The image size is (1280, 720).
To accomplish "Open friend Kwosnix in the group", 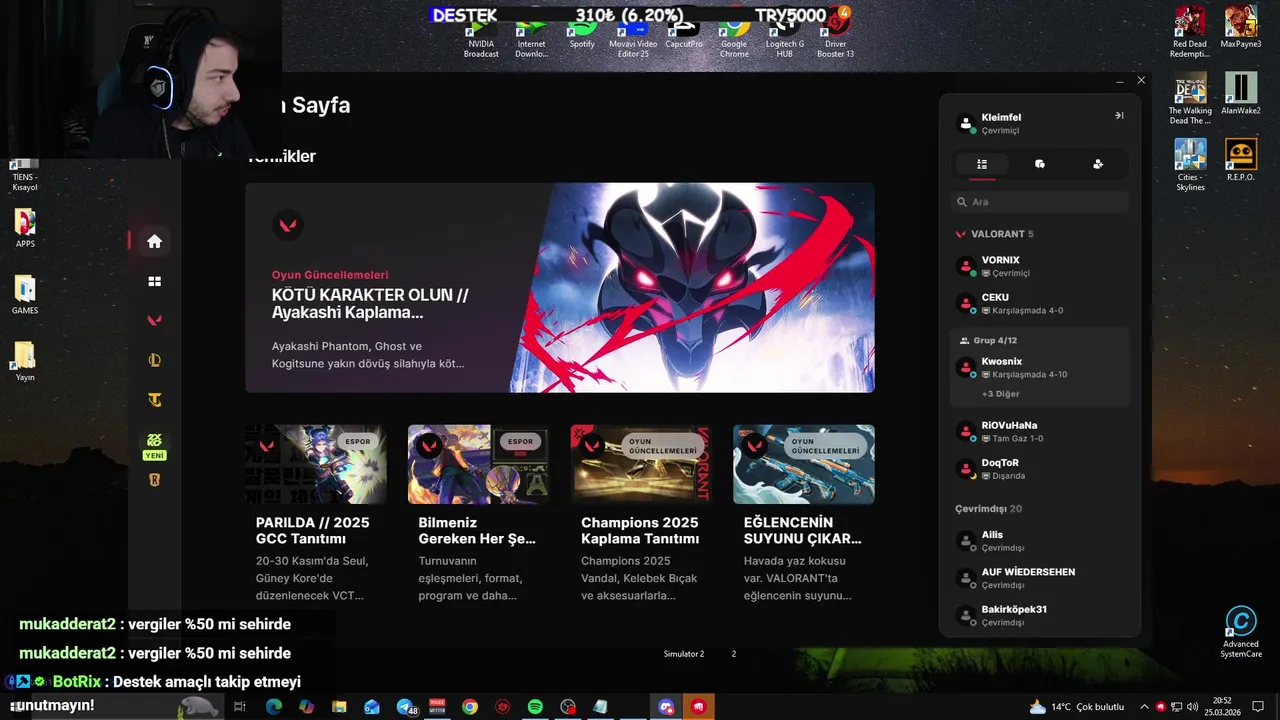I will pos(1040,367).
